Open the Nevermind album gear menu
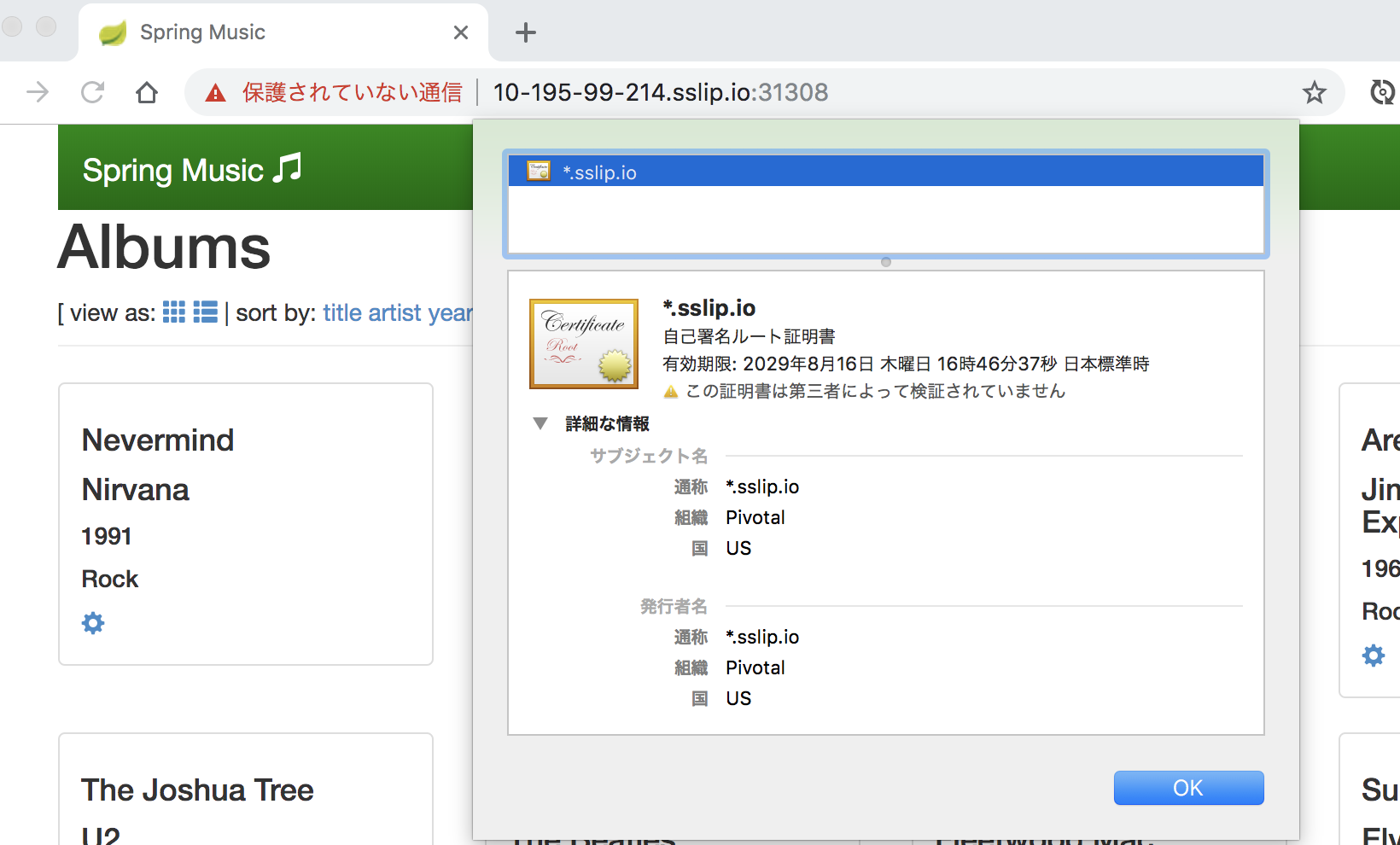 tap(93, 623)
